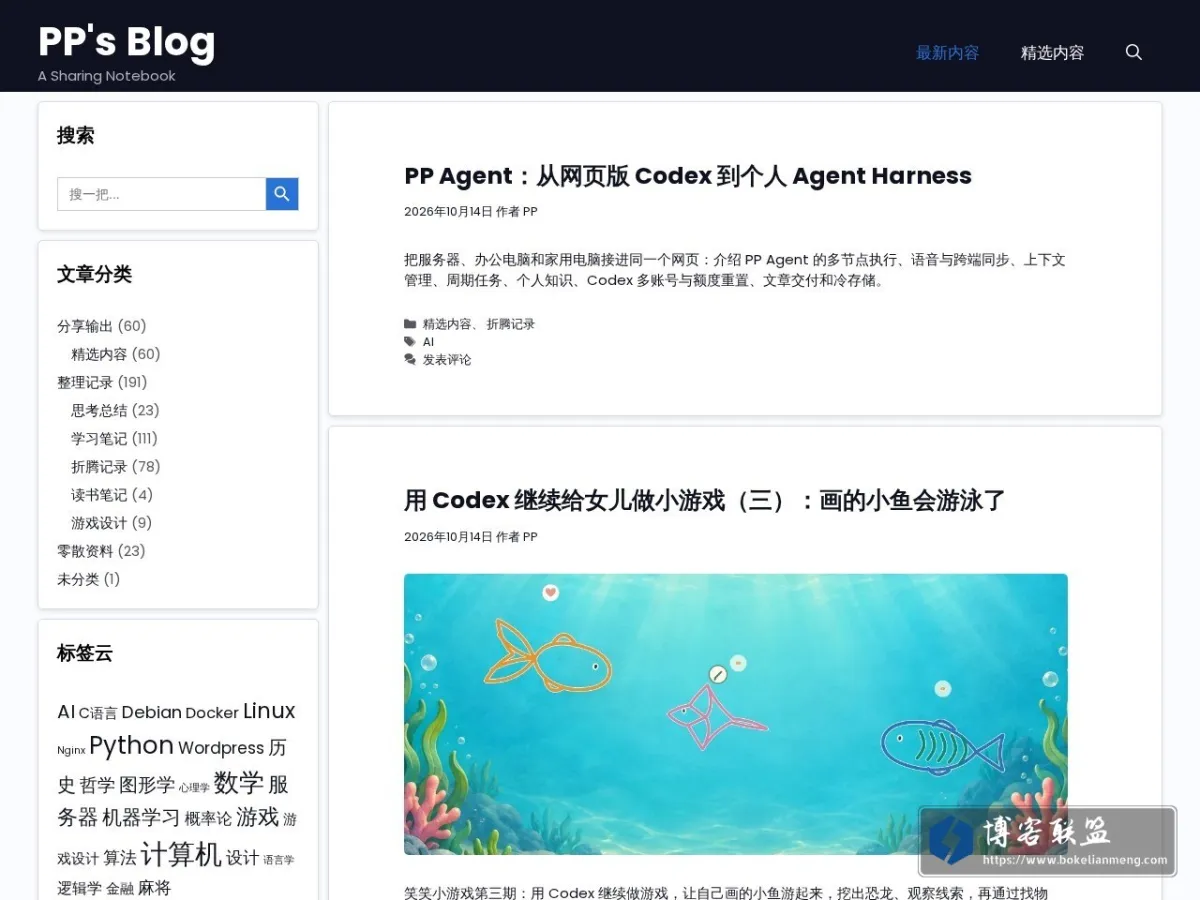Viewport: 1200px width, 900px height.
Task: Open 学习笔记 (111) subcategory
Action: [x=100, y=438]
